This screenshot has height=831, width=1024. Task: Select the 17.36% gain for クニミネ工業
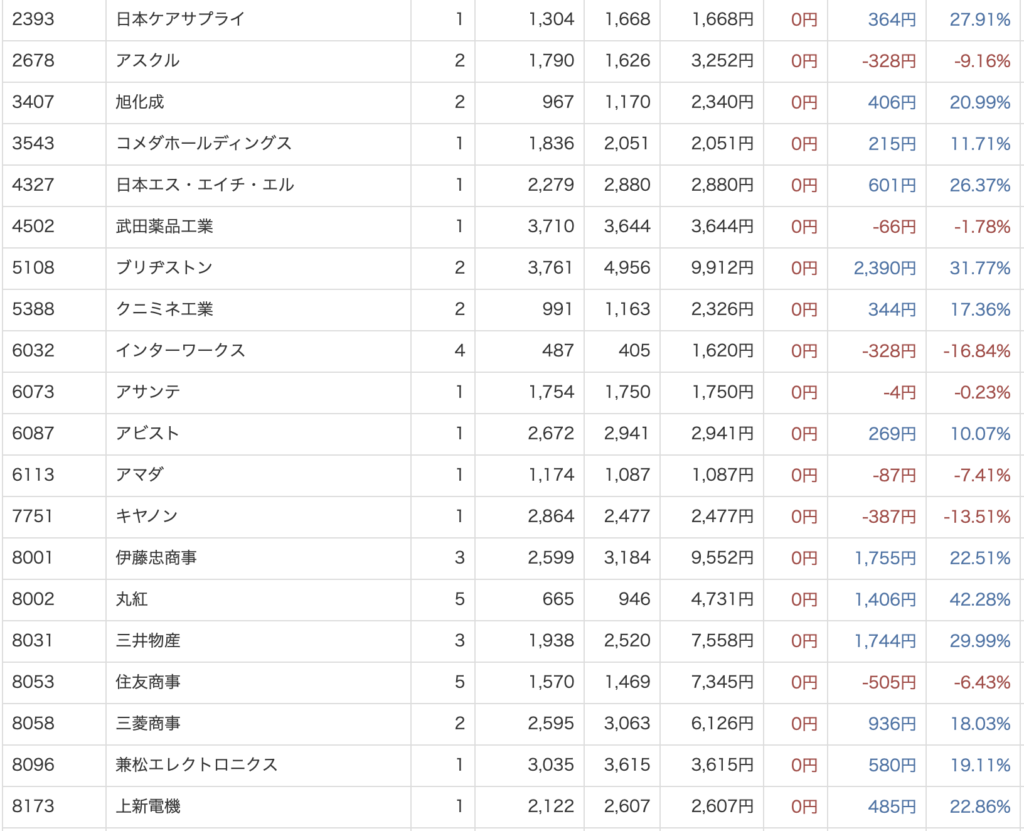click(x=980, y=309)
